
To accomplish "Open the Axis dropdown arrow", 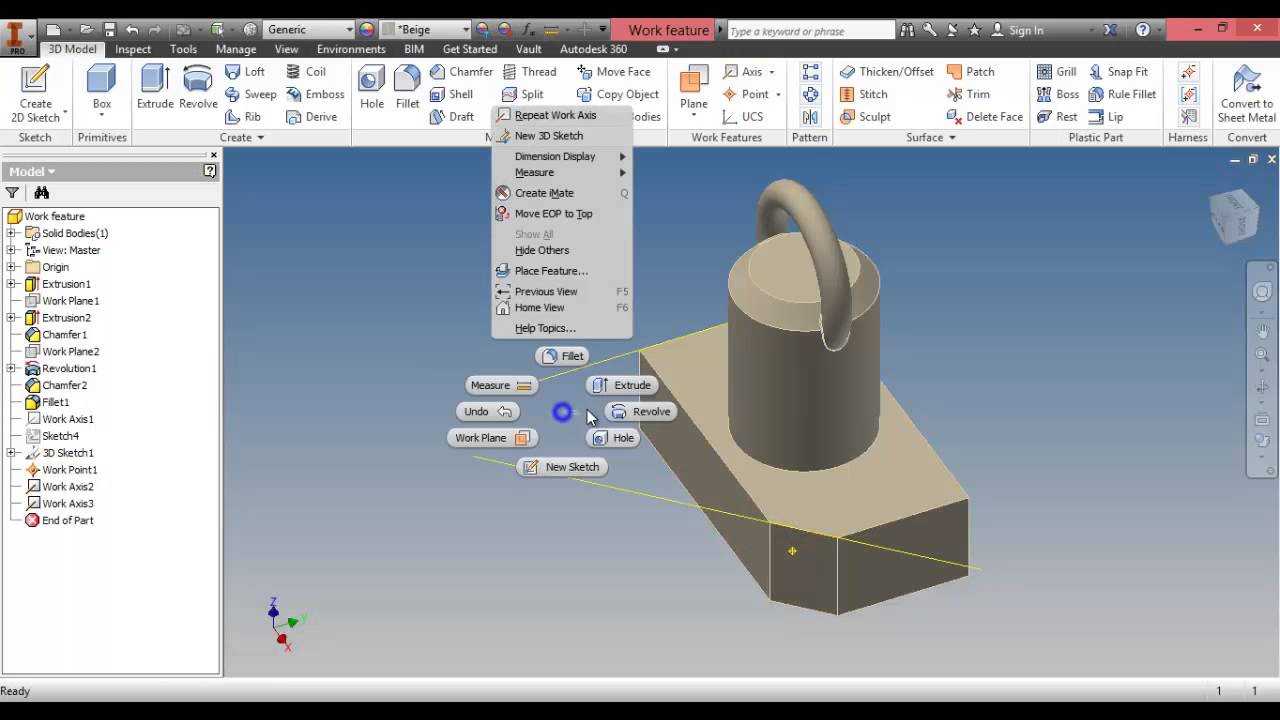I will [x=772, y=72].
